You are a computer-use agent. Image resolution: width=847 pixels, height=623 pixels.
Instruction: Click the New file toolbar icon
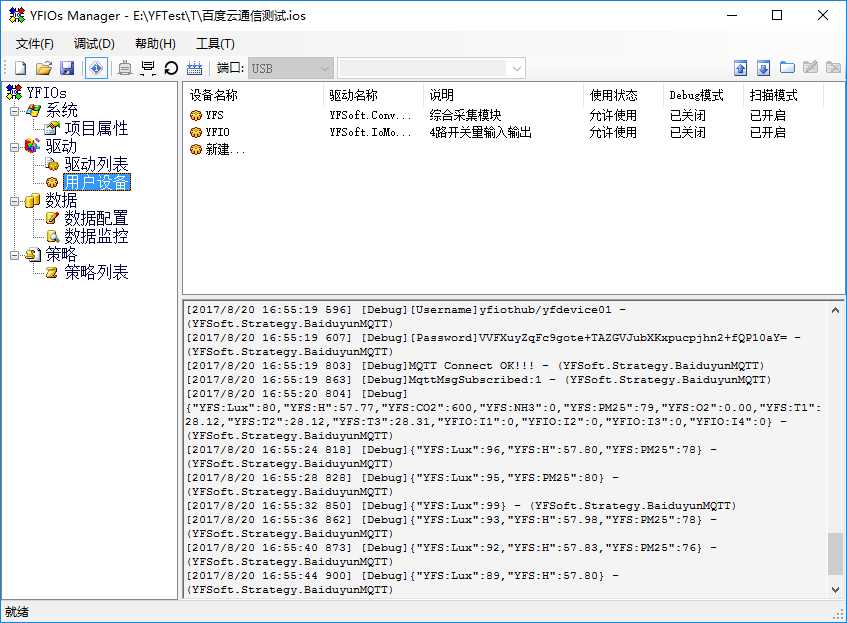[21, 68]
